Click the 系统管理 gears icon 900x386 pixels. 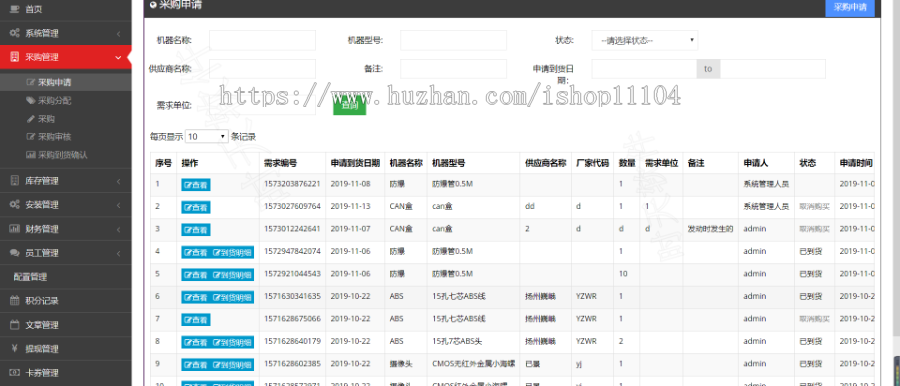pos(14,33)
